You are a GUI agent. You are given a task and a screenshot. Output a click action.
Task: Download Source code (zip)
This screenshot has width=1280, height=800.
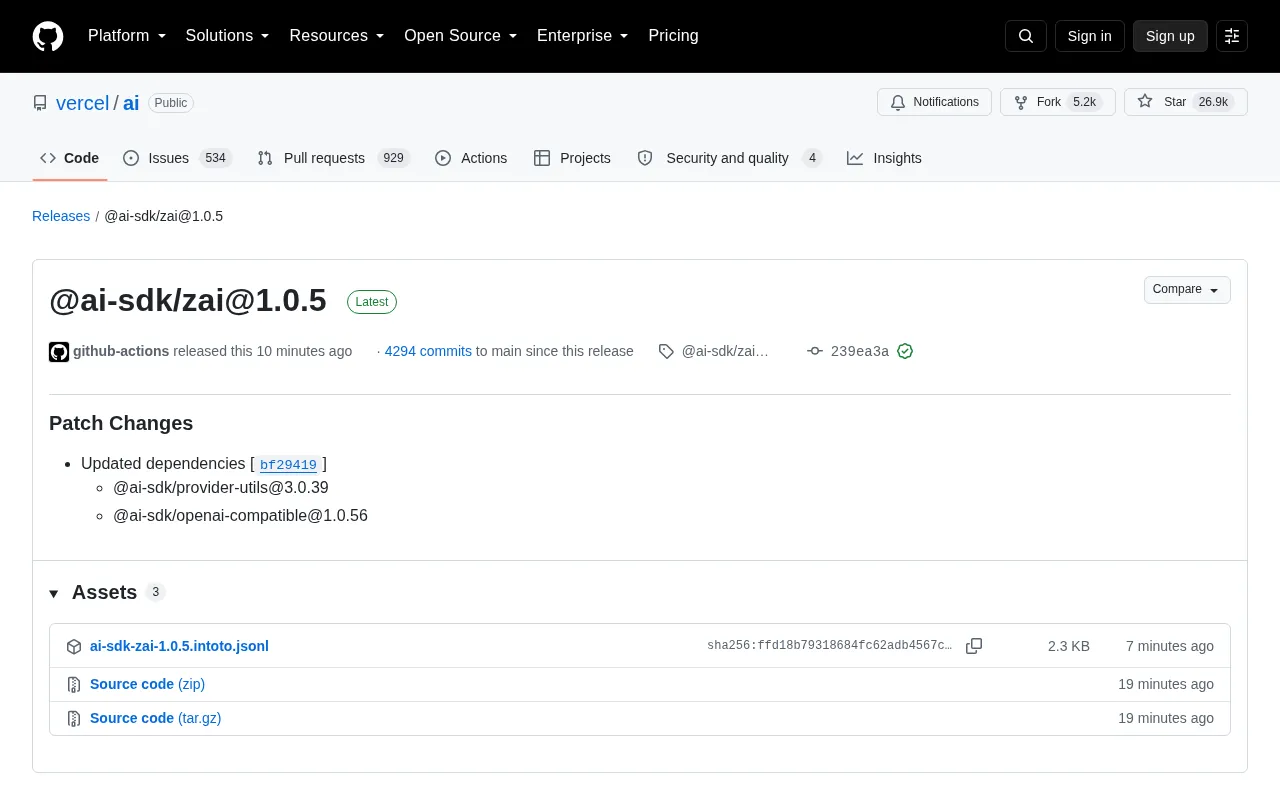coord(147,684)
